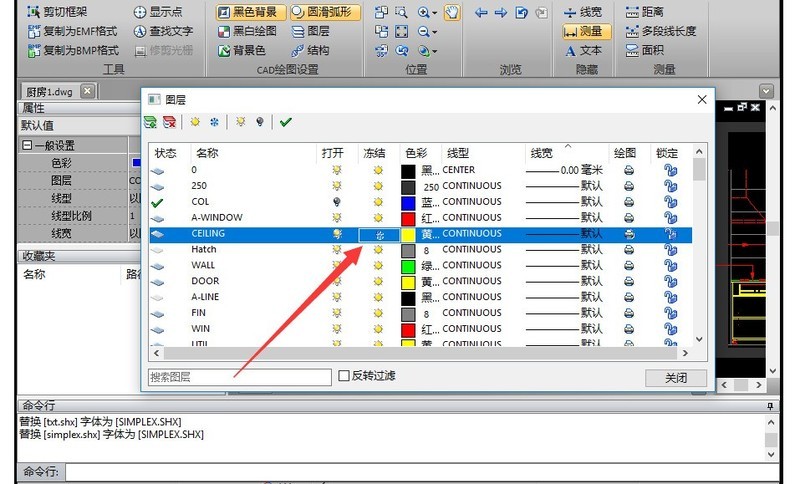The height and width of the screenshot is (484, 800).
Task: Collapse the 一般设置 general settings section
Action: tap(27, 145)
